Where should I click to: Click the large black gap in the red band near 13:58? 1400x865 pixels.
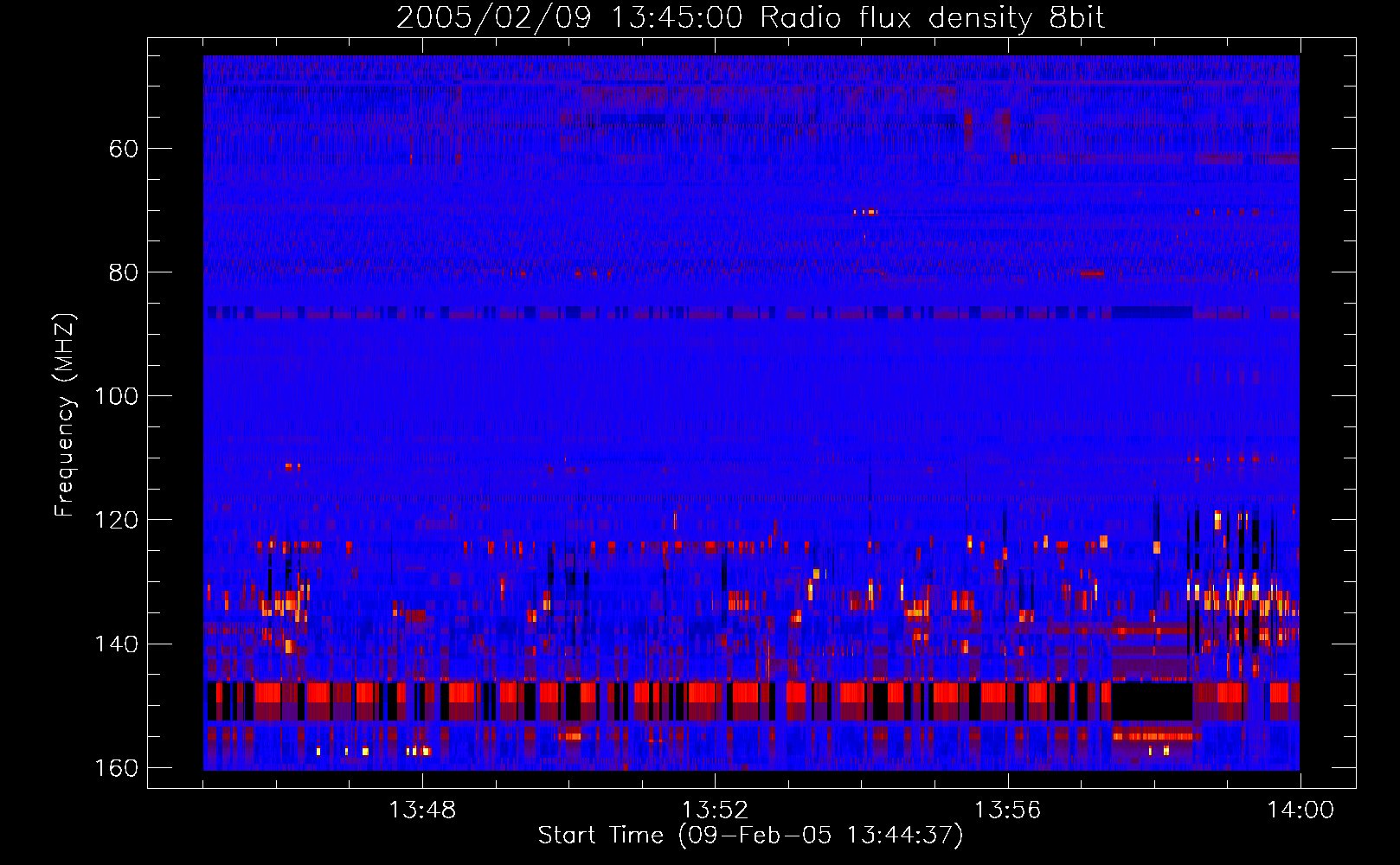(1152, 702)
